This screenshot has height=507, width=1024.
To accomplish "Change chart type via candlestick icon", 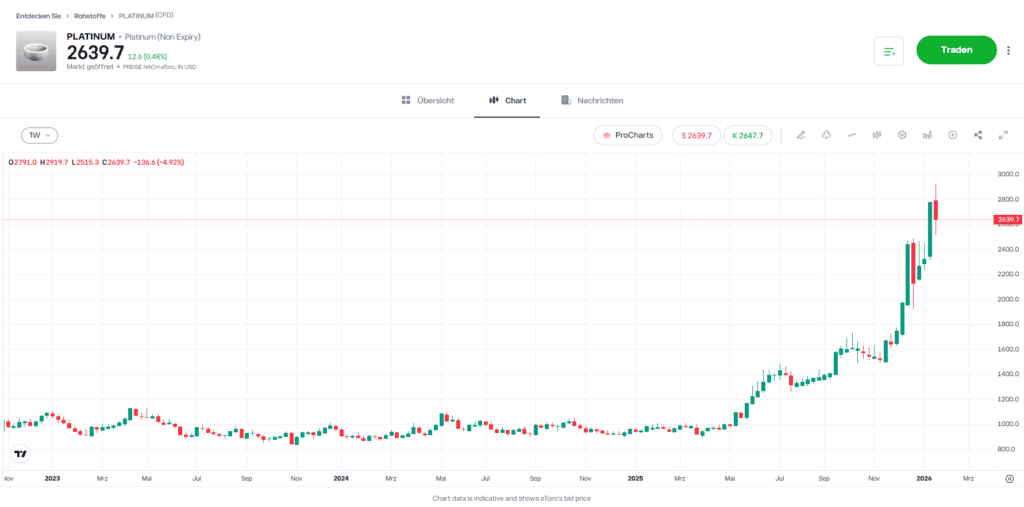I will point(877,135).
